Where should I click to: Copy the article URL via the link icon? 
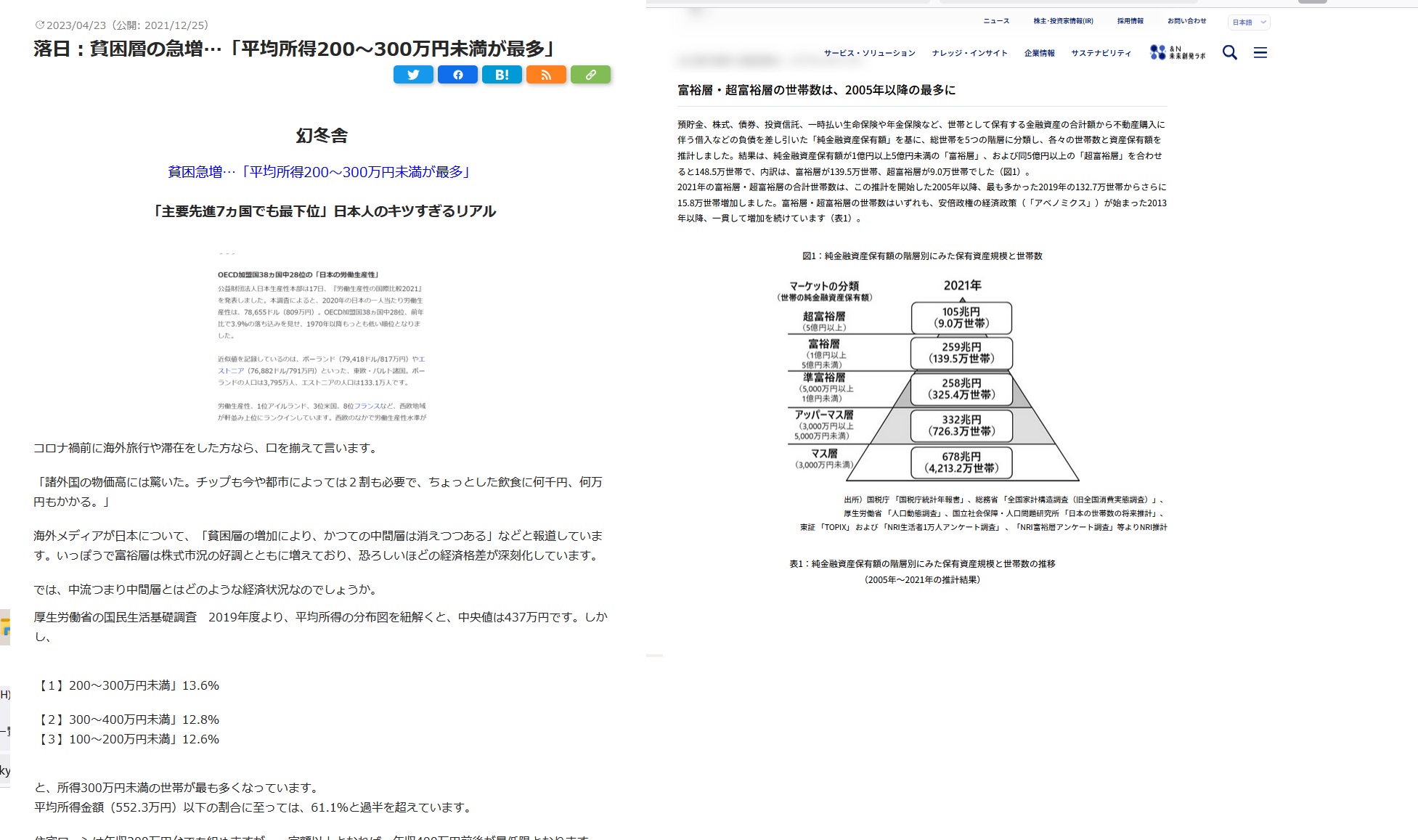(x=590, y=74)
